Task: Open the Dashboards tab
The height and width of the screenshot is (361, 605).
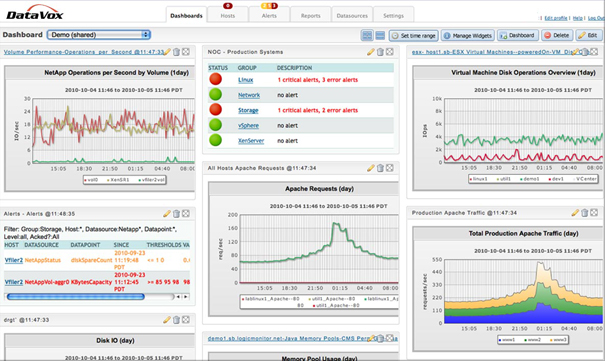Action: tap(186, 15)
